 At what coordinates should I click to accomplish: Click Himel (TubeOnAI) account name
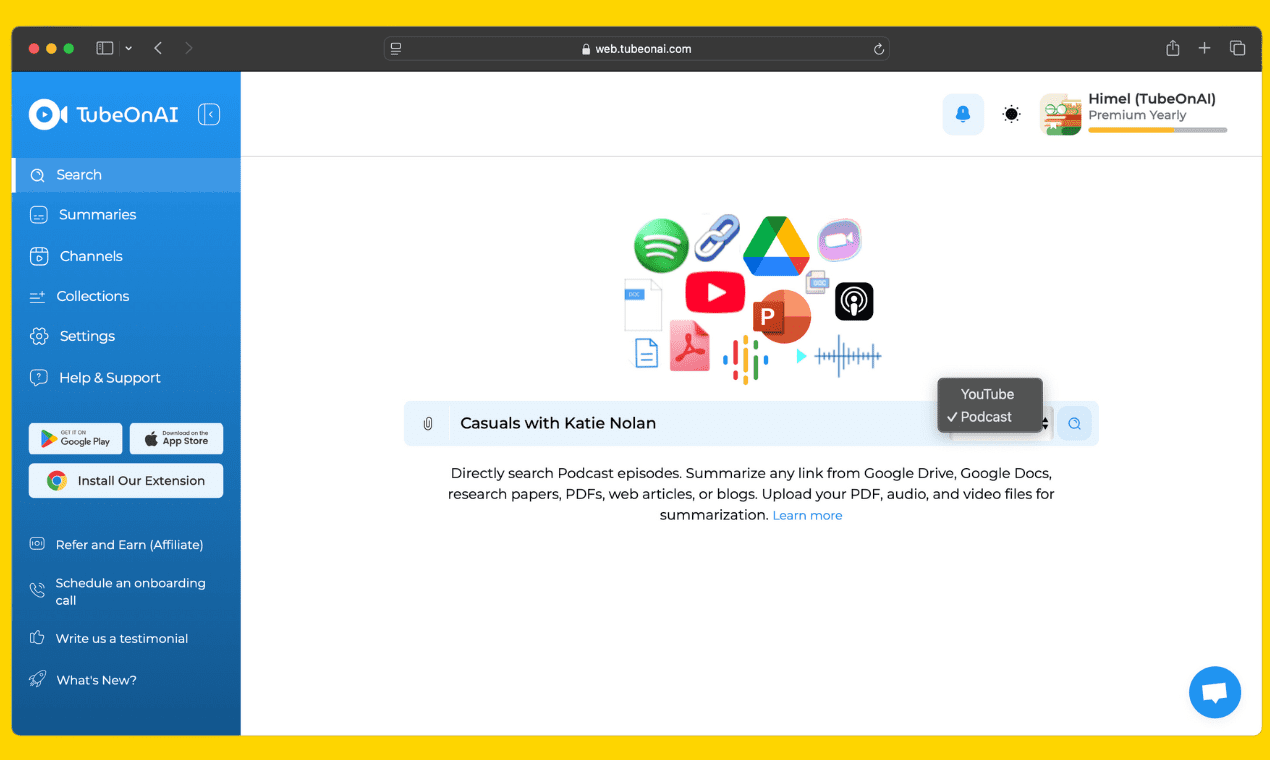coord(1152,99)
